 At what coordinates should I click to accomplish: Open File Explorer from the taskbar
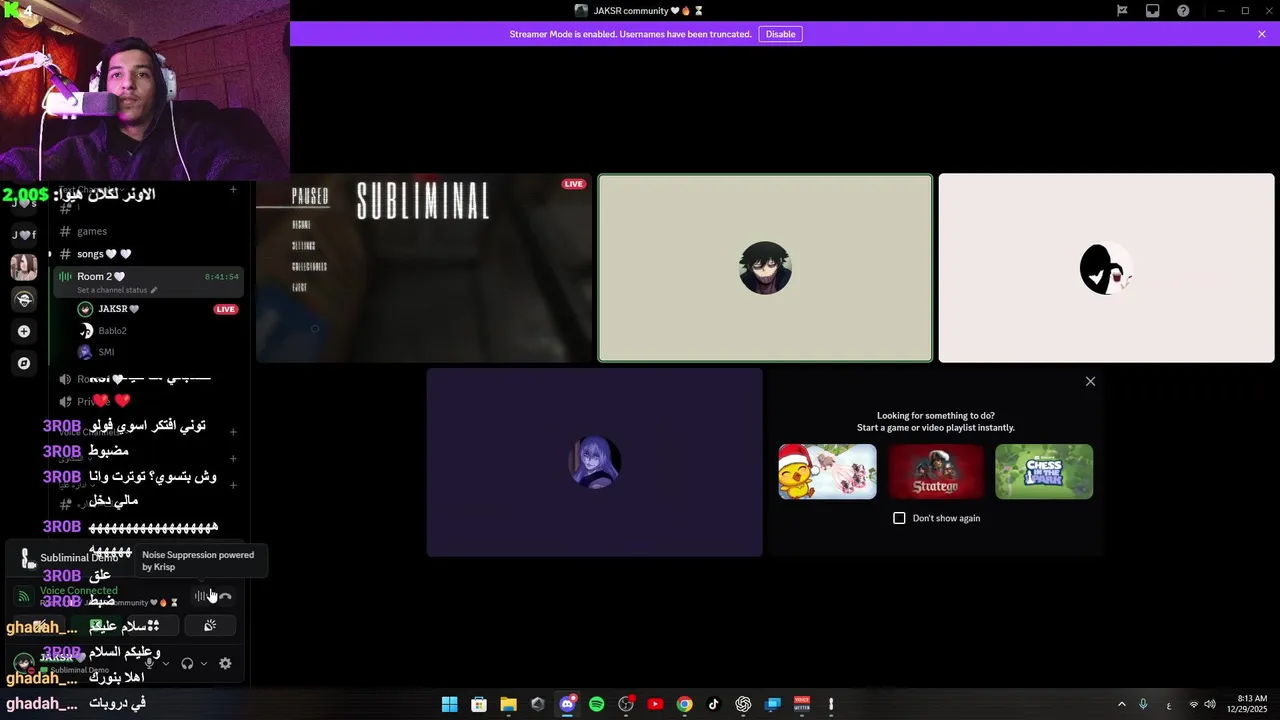point(508,704)
